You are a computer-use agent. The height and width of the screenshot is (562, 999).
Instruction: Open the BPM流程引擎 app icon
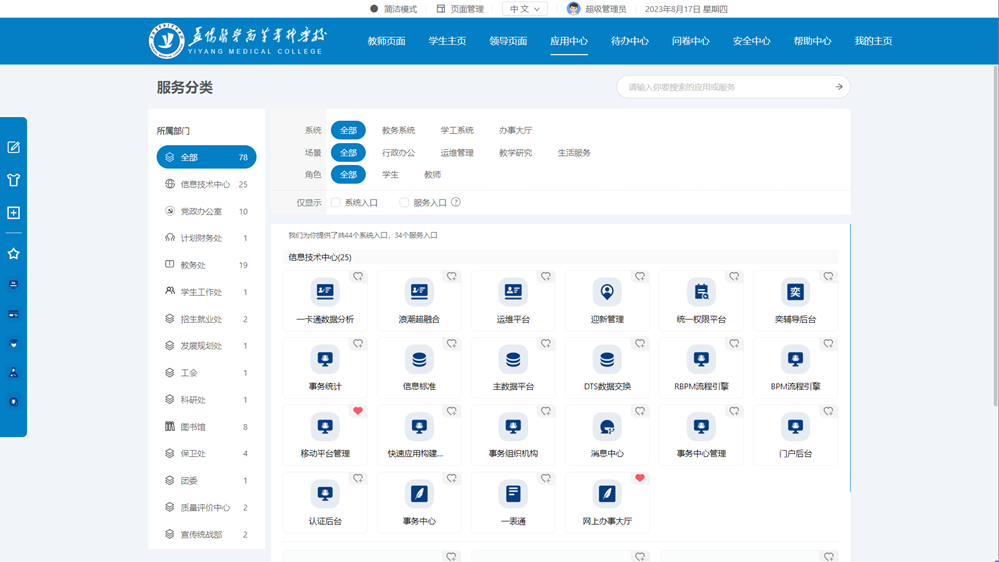pos(795,359)
